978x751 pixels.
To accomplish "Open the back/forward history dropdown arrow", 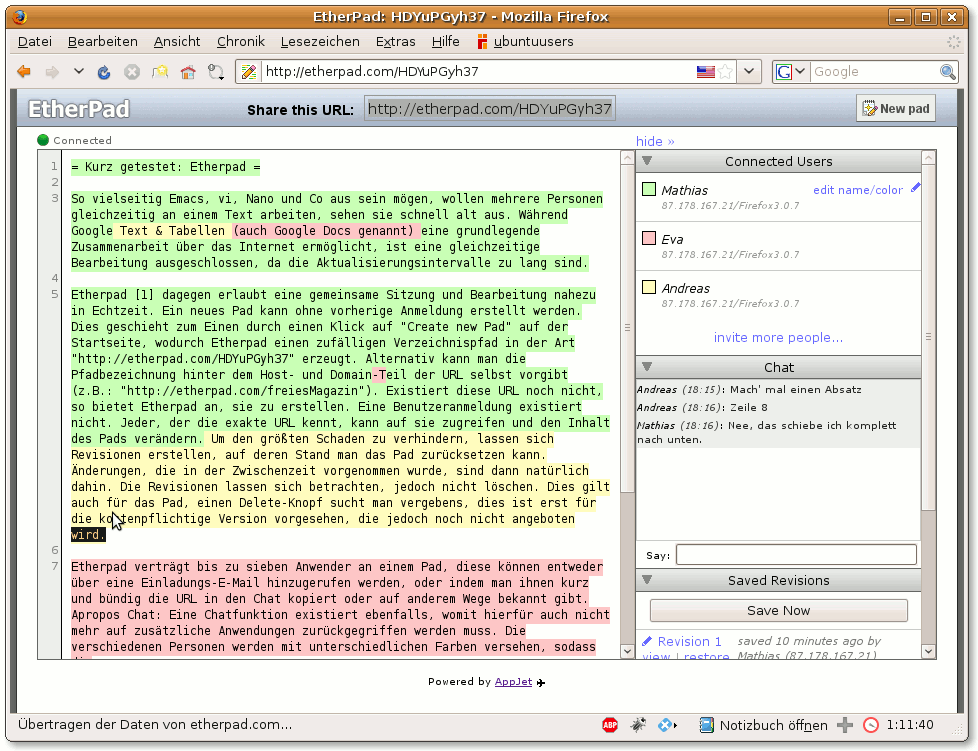I will point(79,72).
